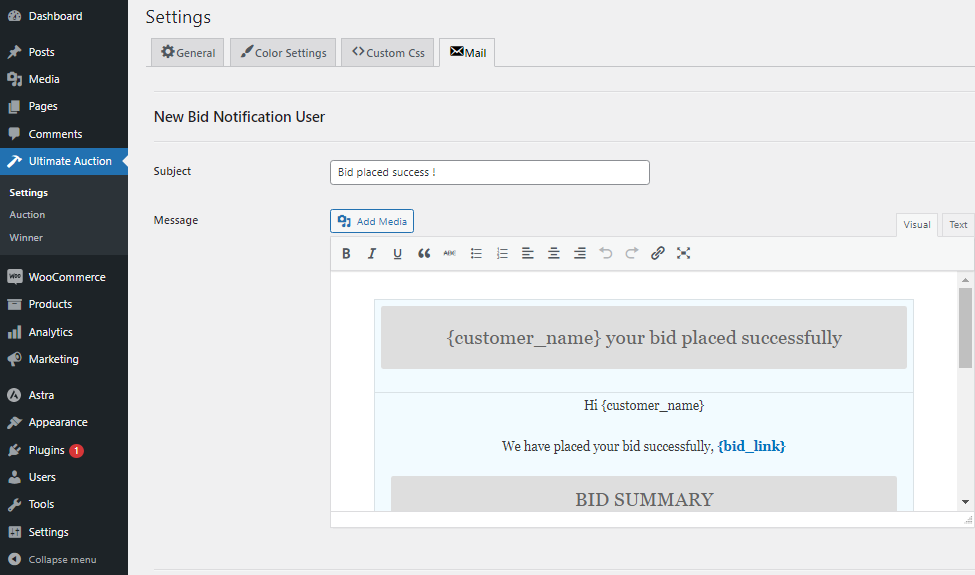Insert a bulleted list
Viewport: 975px width, 575px height.
coord(476,253)
